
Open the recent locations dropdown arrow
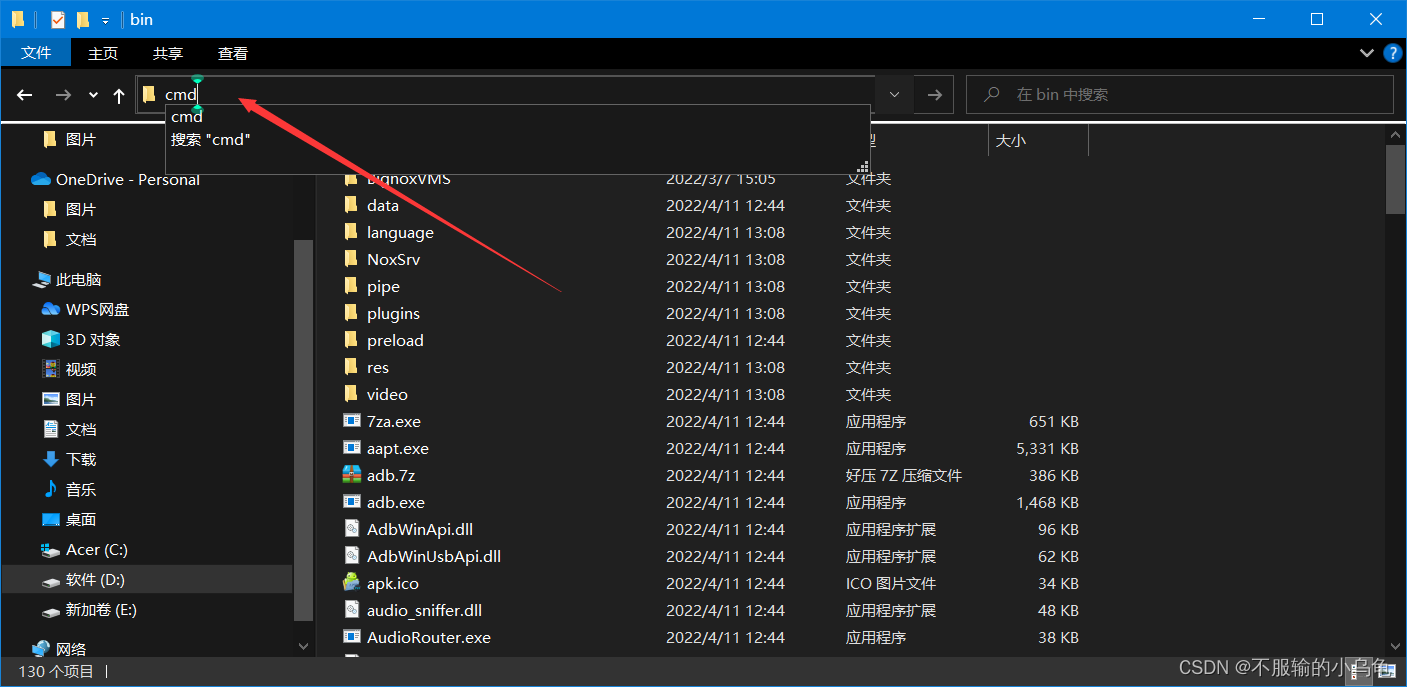tap(93, 95)
